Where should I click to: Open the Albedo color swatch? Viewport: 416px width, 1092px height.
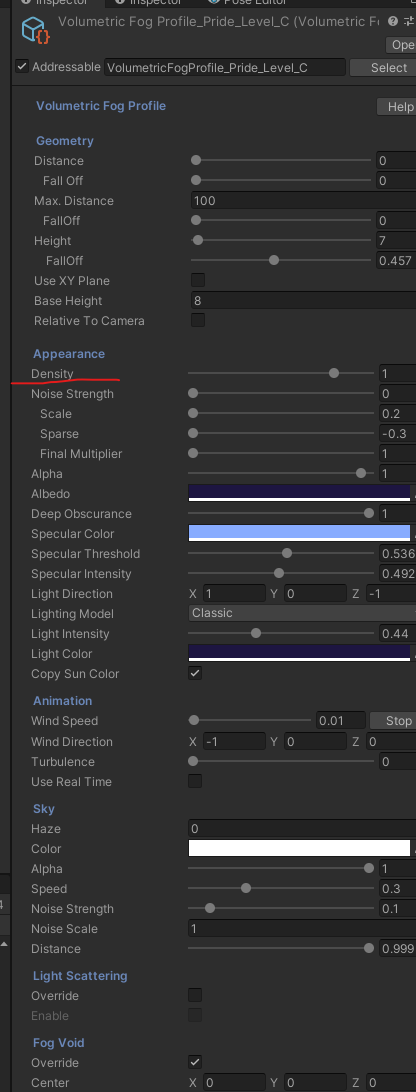tap(299, 494)
